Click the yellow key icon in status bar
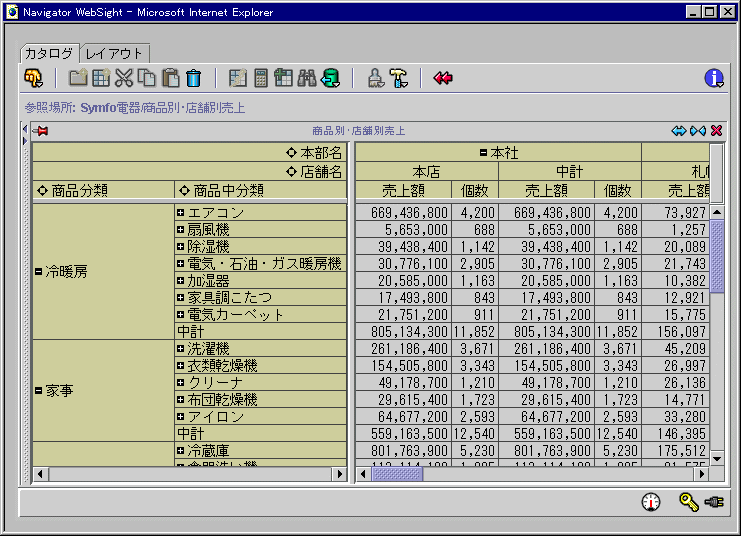Image resolution: width=741 pixels, height=536 pixels. coord(688,502)
